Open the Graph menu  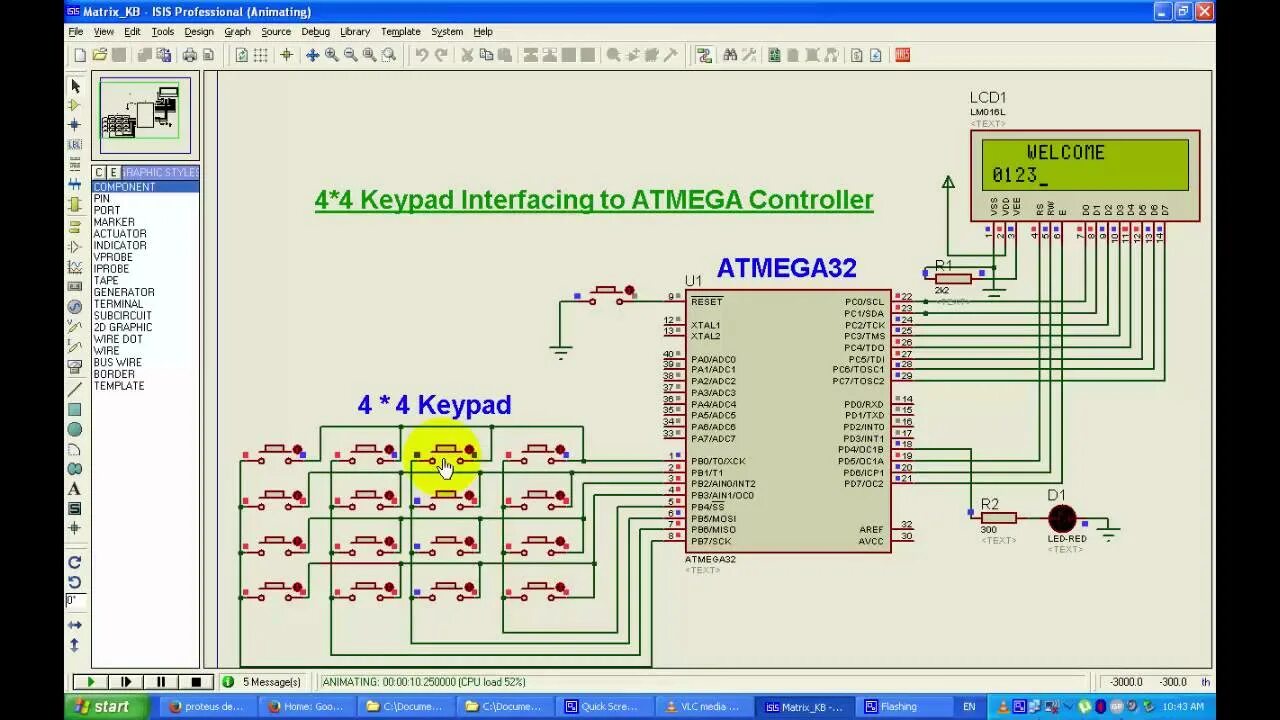point(237,32)
